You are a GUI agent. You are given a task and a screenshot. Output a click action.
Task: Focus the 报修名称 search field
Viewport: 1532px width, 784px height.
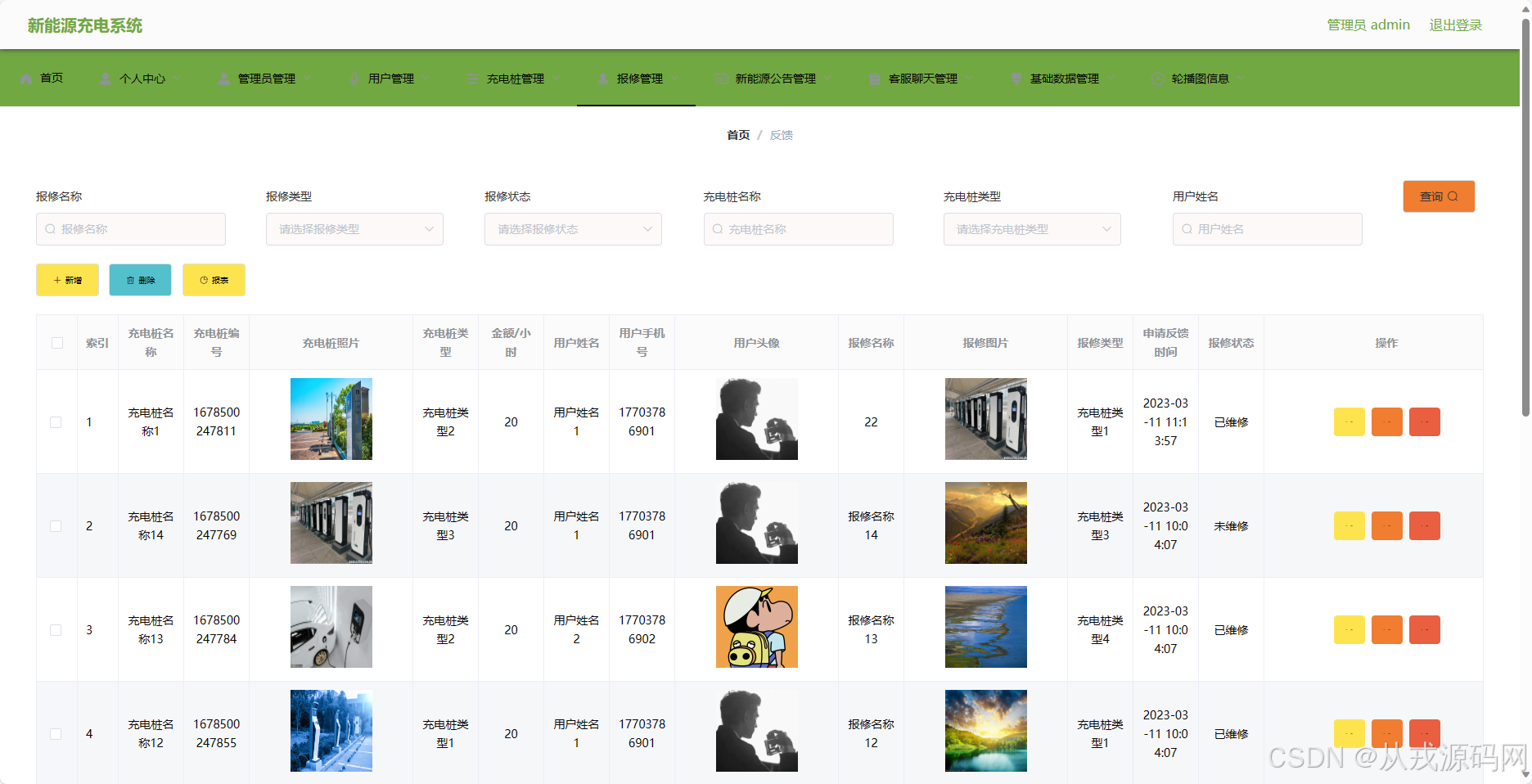coord(131,229)
